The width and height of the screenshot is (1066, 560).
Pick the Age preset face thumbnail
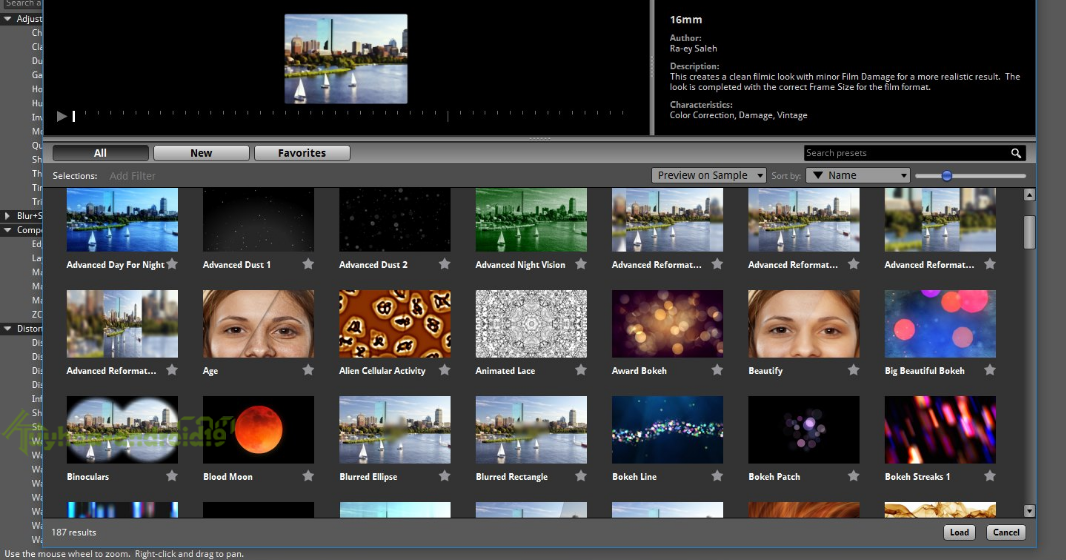[x=258, y=323]
